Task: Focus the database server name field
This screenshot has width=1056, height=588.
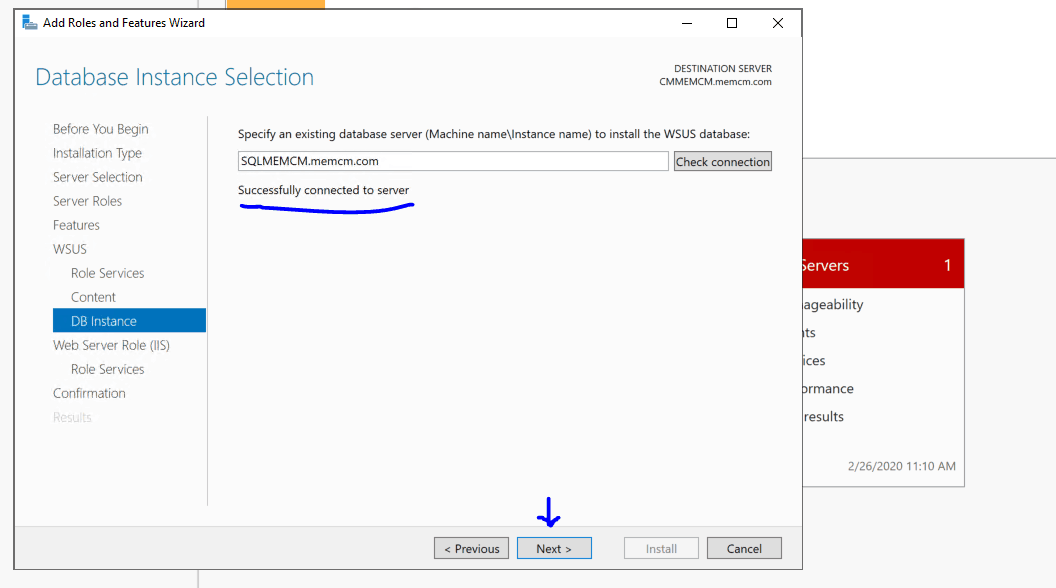Action: (452, 161)
